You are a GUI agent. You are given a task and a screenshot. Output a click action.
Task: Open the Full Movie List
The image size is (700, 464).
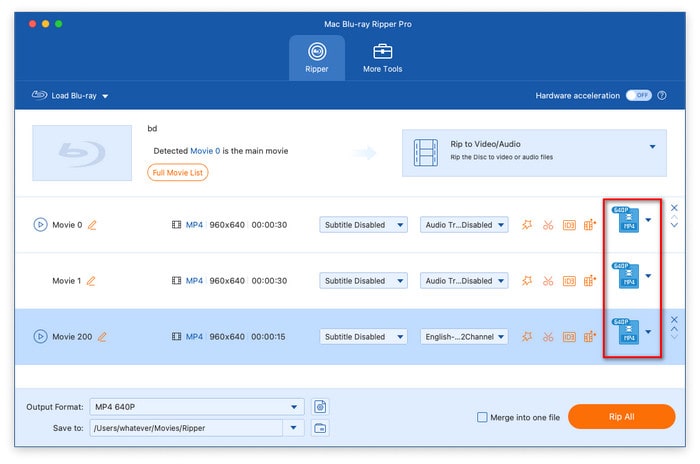coord(177,172)
